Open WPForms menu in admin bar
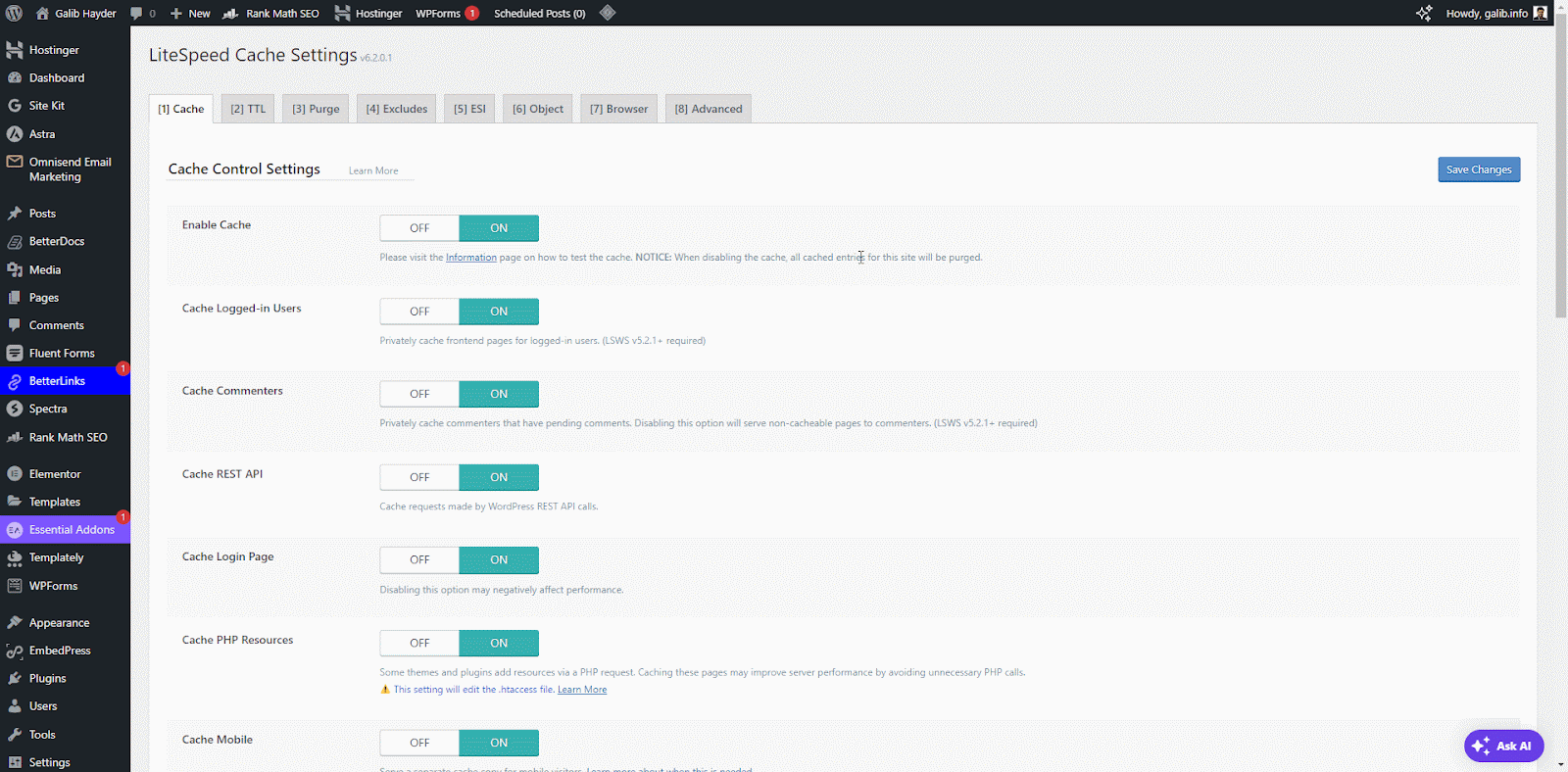 pyautogui.click(x=447, y=13)
